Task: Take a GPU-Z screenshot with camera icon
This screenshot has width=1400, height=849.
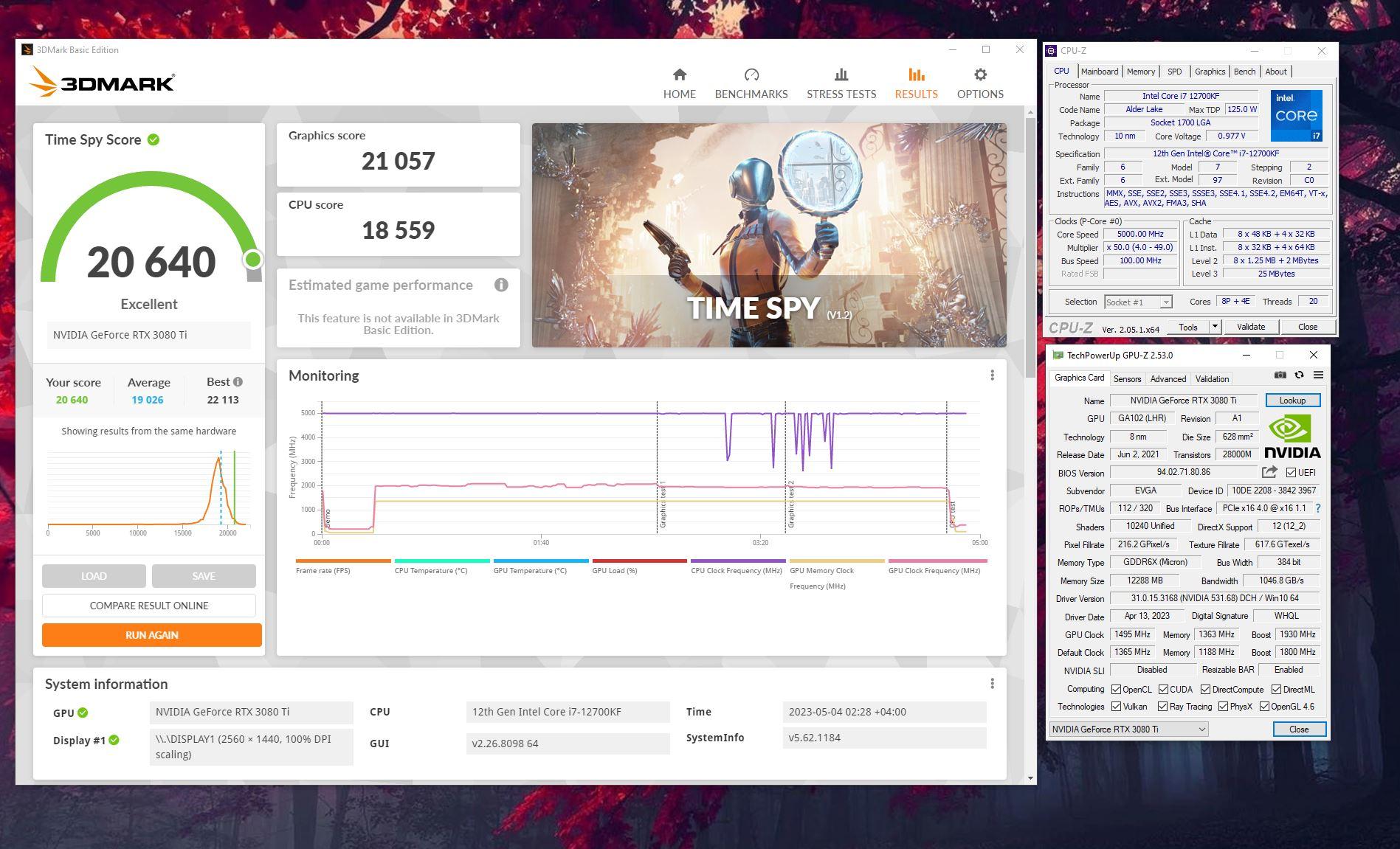Action: tap(1280, 375)
